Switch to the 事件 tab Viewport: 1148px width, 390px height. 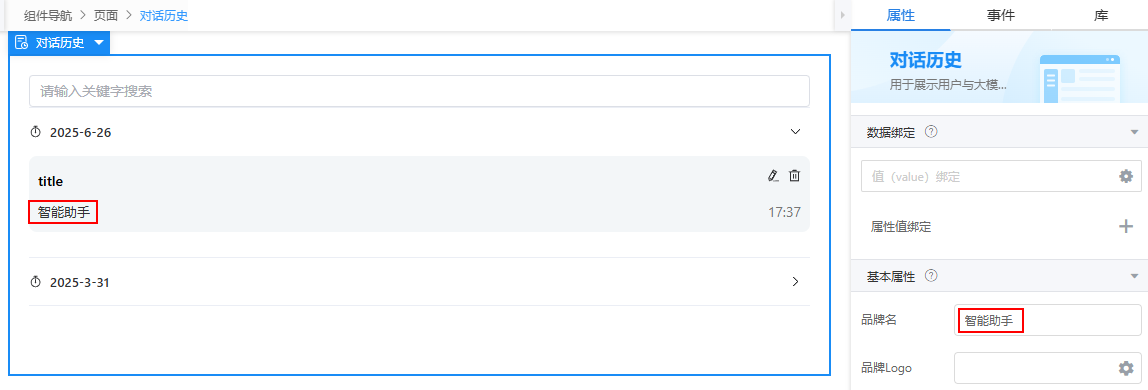click(x=1000, y=15)
